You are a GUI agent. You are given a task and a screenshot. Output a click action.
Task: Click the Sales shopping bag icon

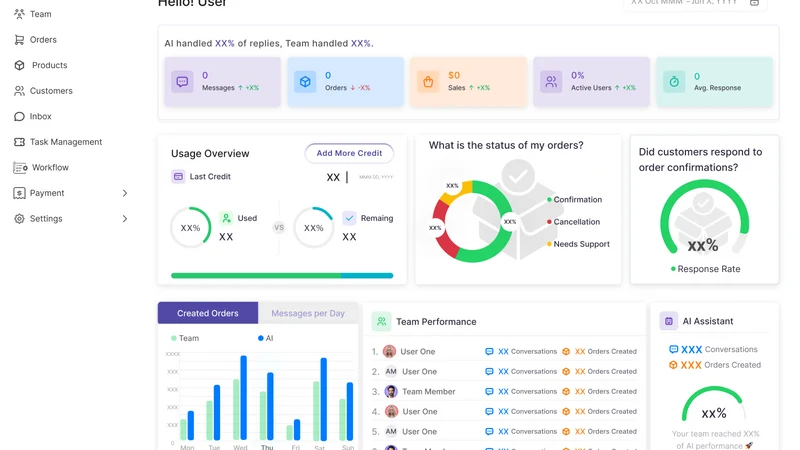428,82
